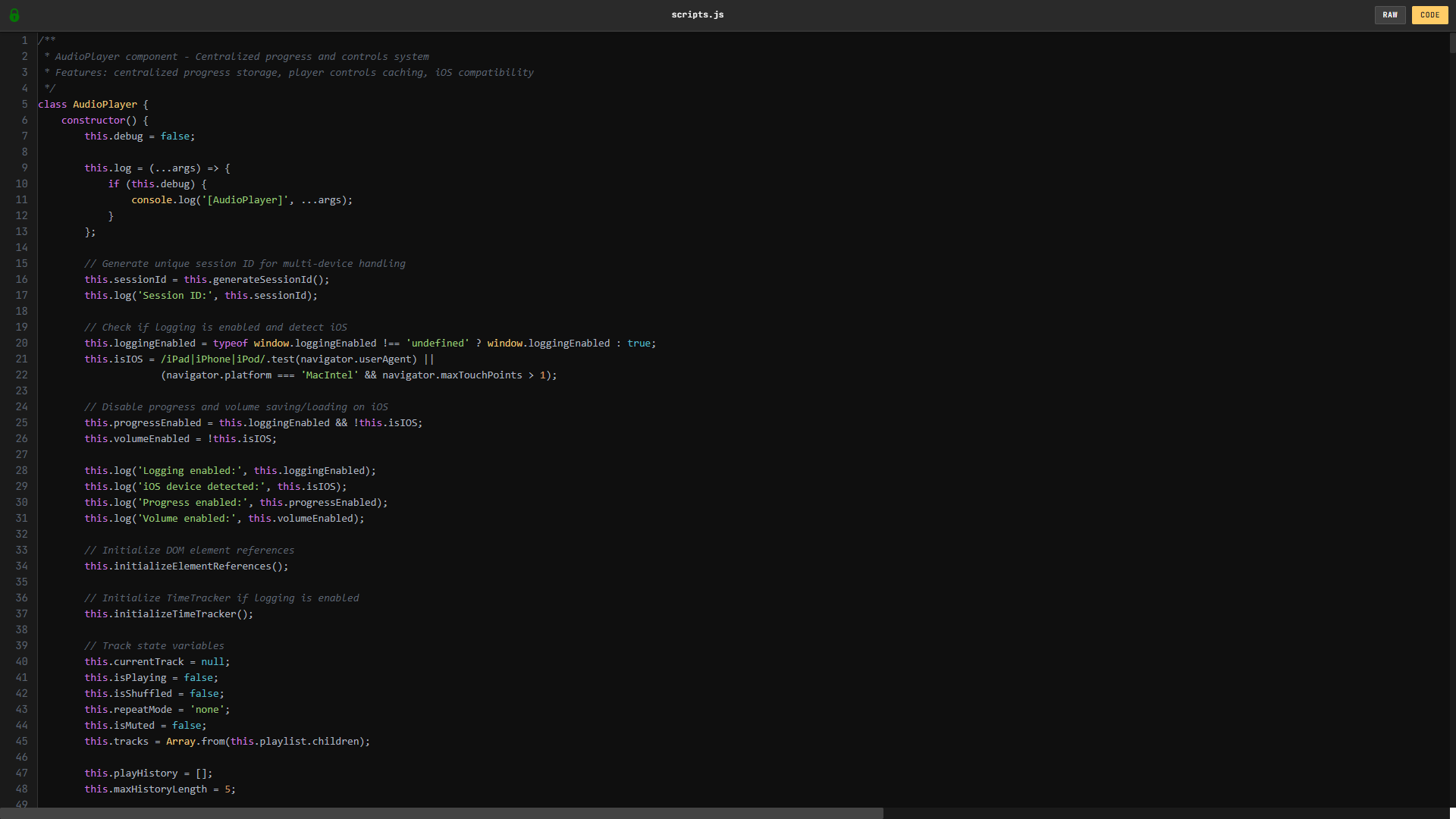Viewport: 1456px width, 819px height.
Task: Click the horizontal scrollbar thumb
Action: [x=441, y=813]
